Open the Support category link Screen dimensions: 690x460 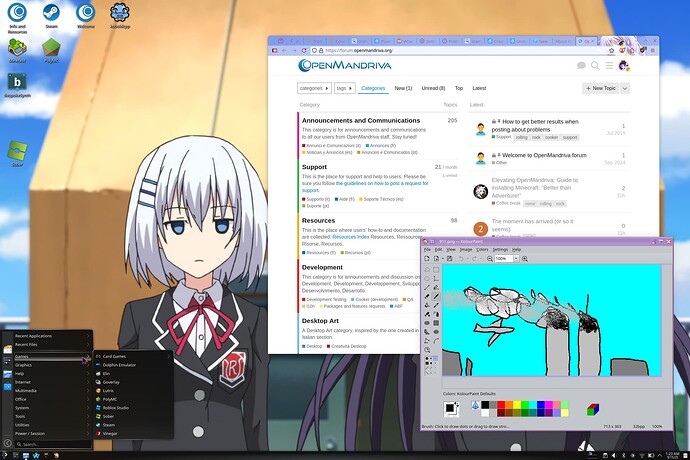314,167
